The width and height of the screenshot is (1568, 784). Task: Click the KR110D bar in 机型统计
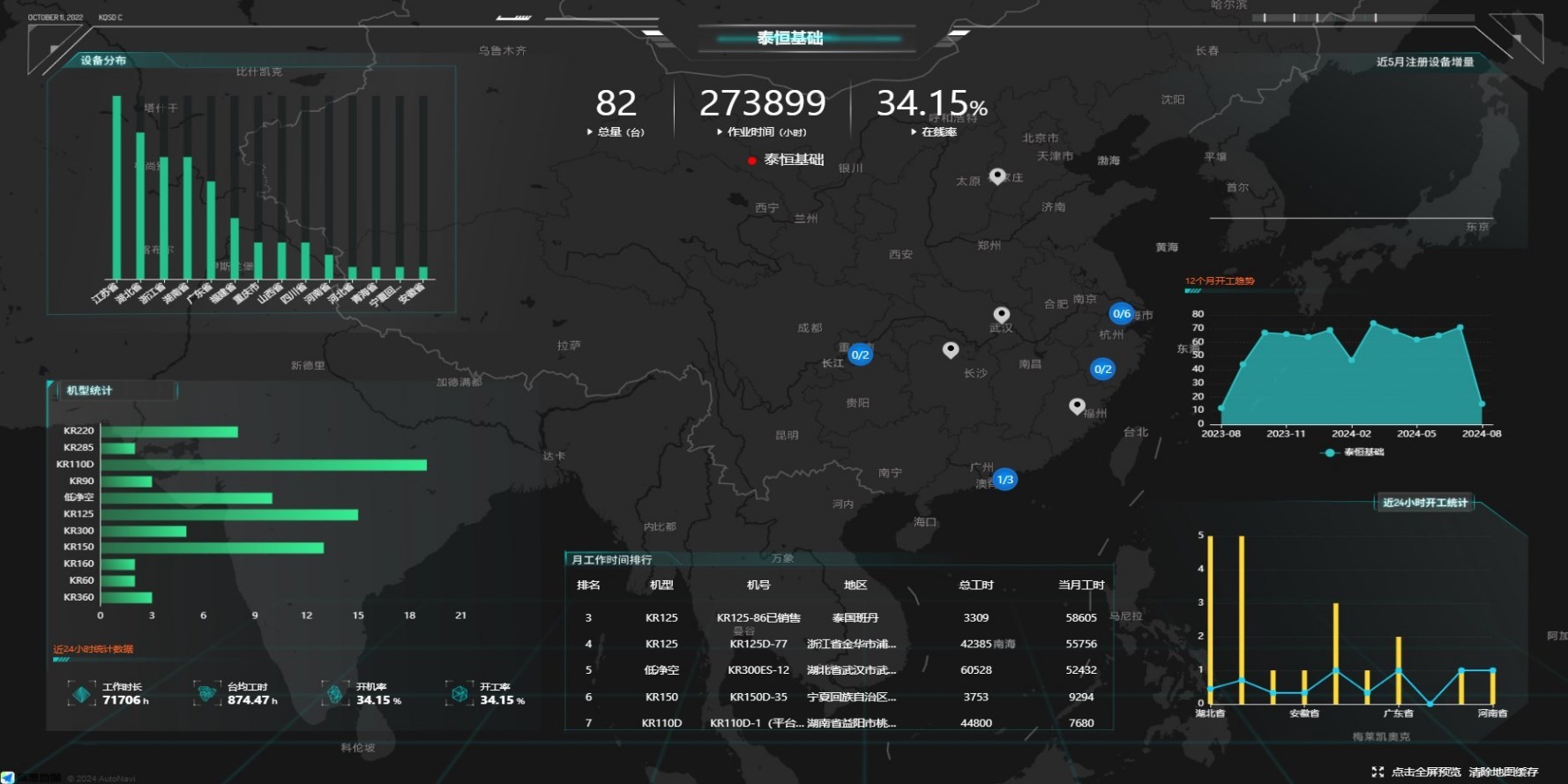coord(264,464)
